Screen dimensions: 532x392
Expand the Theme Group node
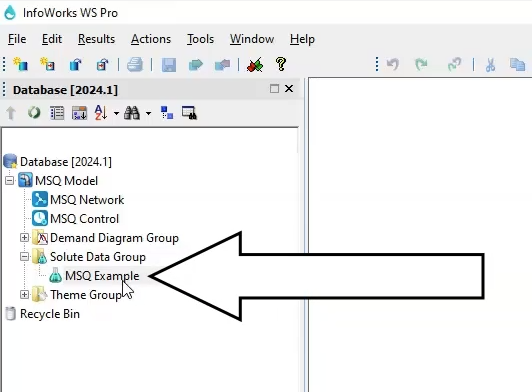tap(24, 294)
